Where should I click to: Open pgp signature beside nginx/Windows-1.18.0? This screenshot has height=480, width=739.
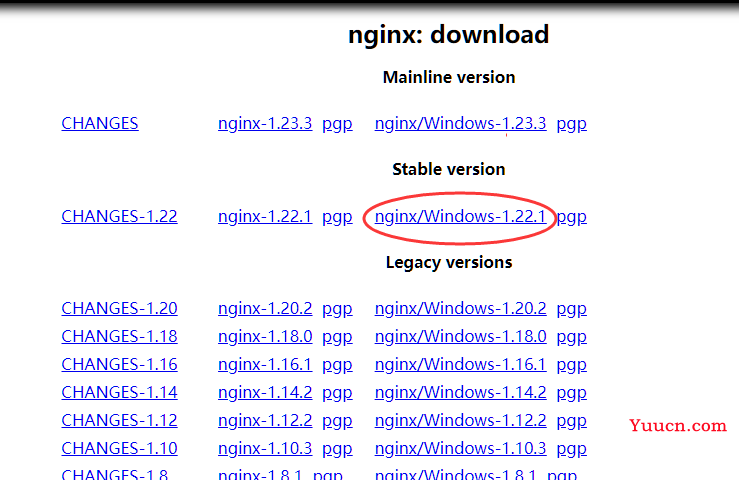tap(571, 337)
